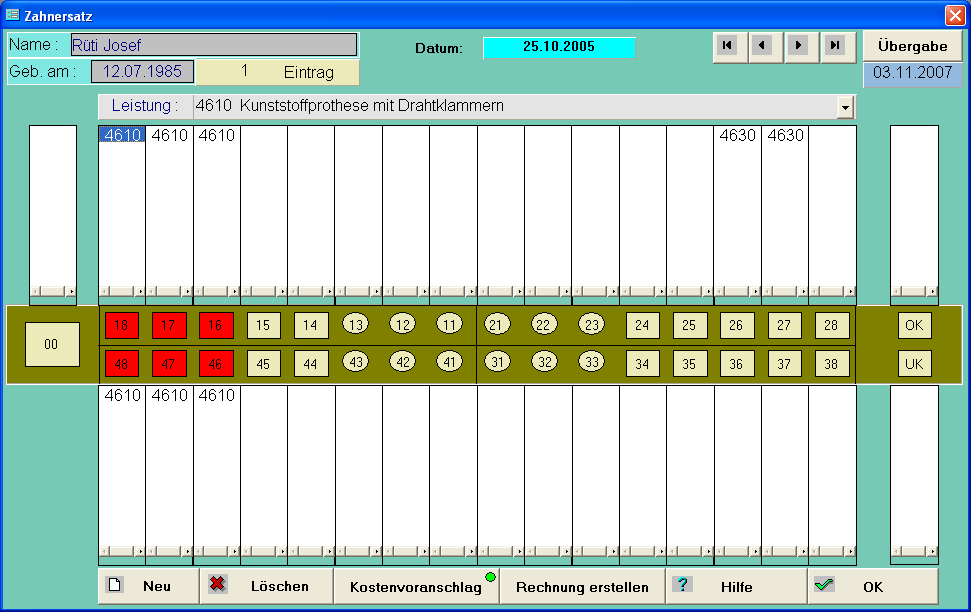Confirm with the bottom OK checkmark button
971x612 pixels.
[872, 587]
